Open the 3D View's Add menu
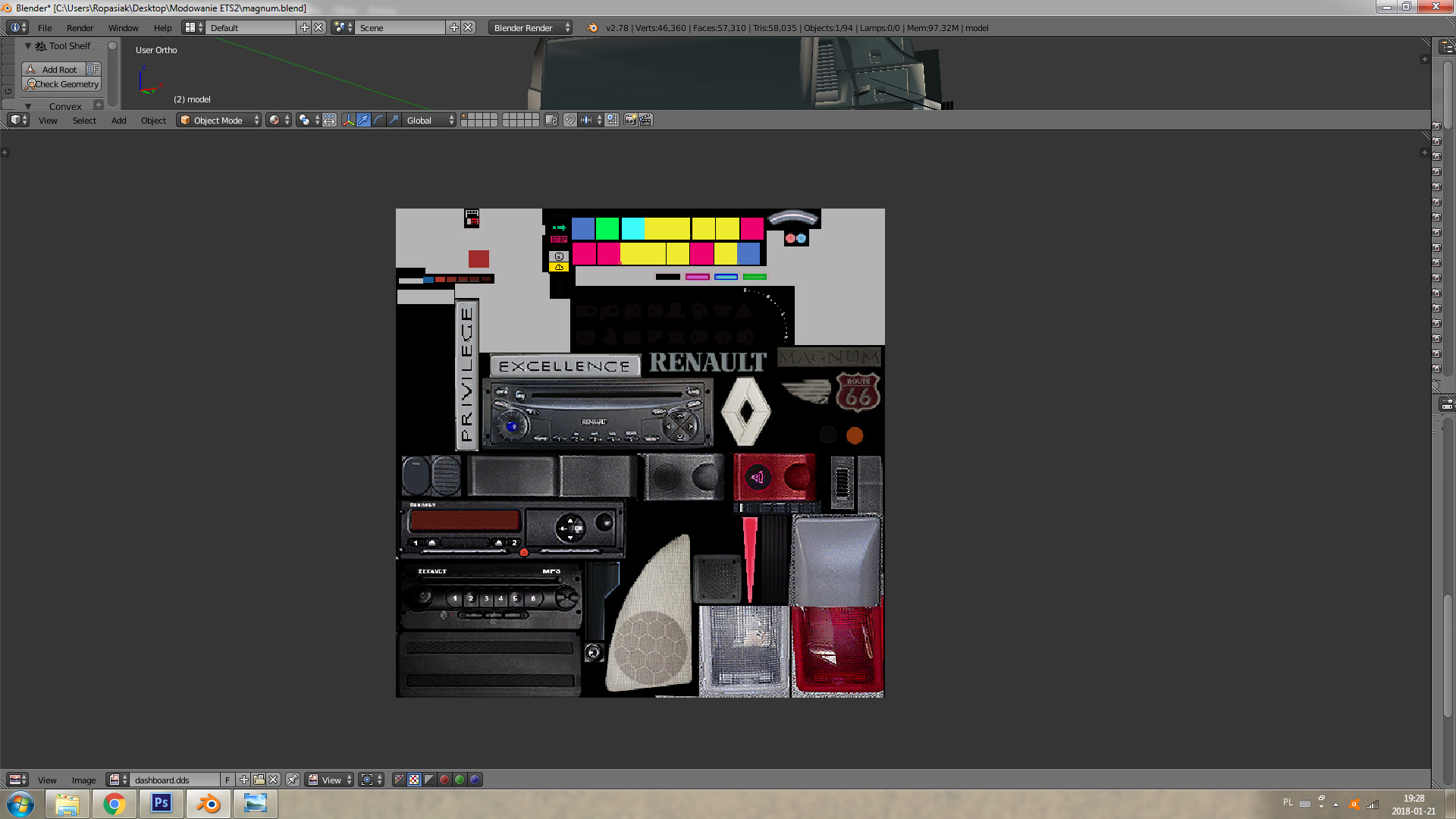 coord(118,121)
